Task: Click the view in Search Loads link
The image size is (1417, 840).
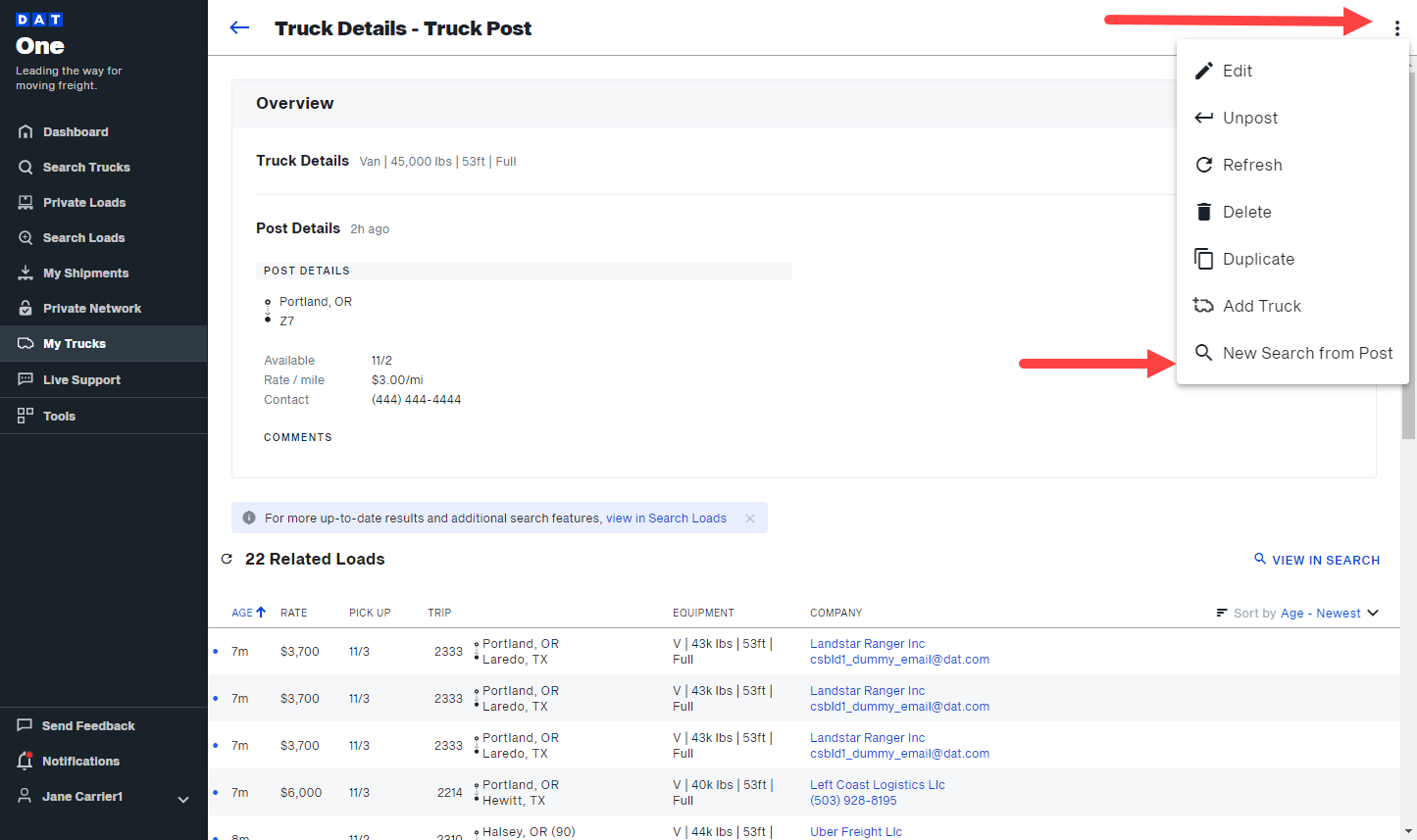Action: (x=666, y=518)
